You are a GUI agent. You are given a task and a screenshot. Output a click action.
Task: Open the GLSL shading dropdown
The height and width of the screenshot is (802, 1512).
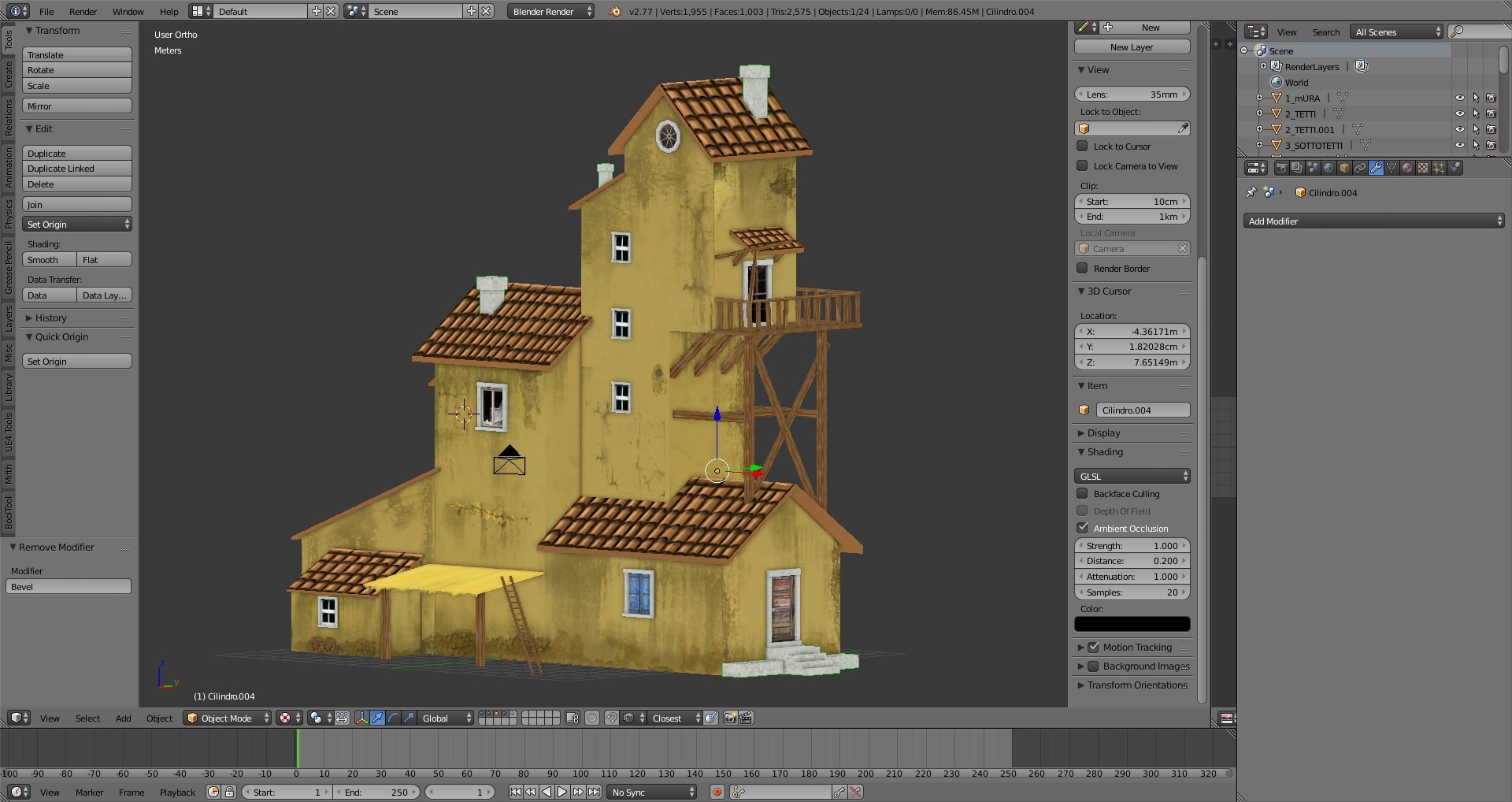1132,476
